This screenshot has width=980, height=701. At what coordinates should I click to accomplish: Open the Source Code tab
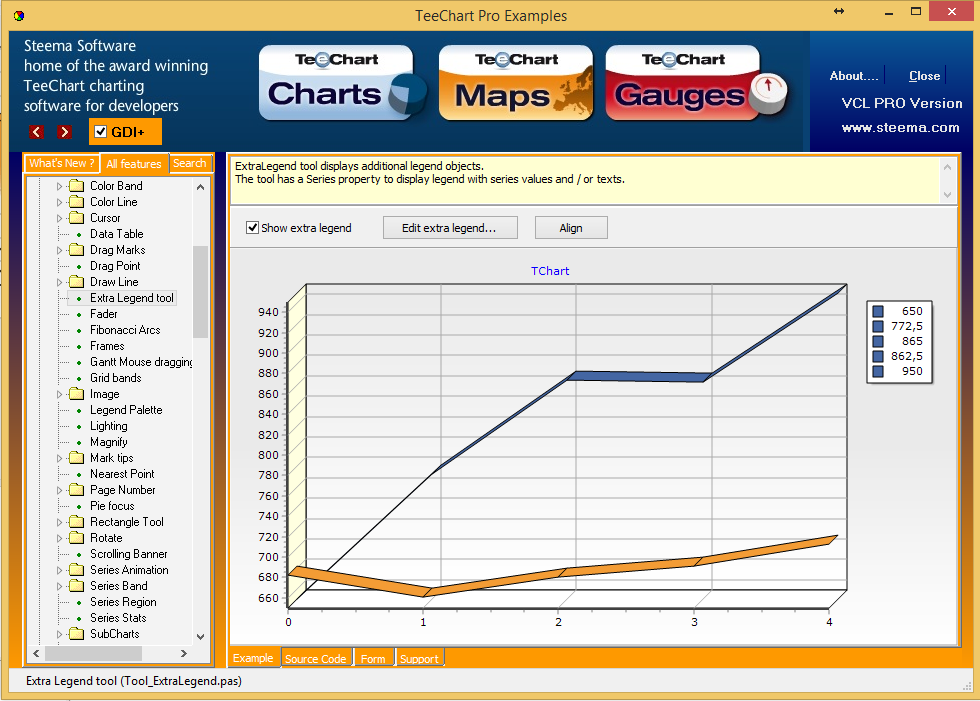click(x=316, y=659)
